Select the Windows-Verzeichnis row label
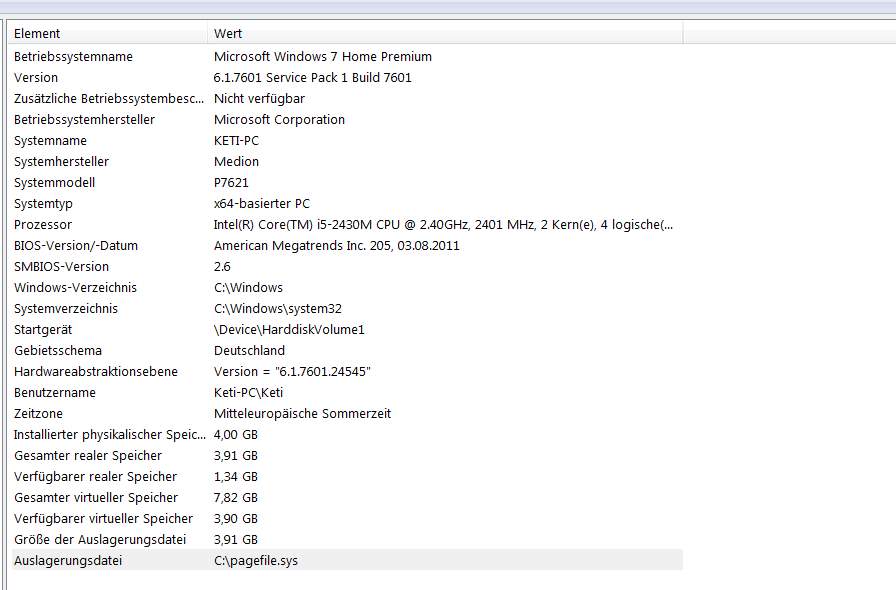 (x=75, y=288)
